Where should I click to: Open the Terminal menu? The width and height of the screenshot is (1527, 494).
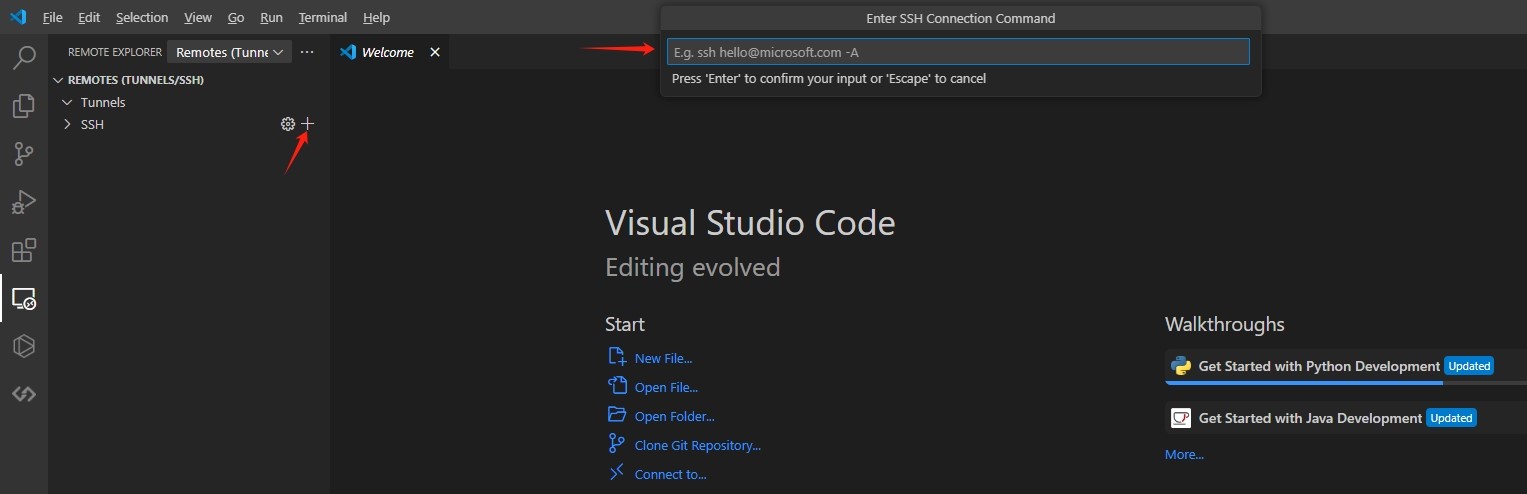pos(323,17)
